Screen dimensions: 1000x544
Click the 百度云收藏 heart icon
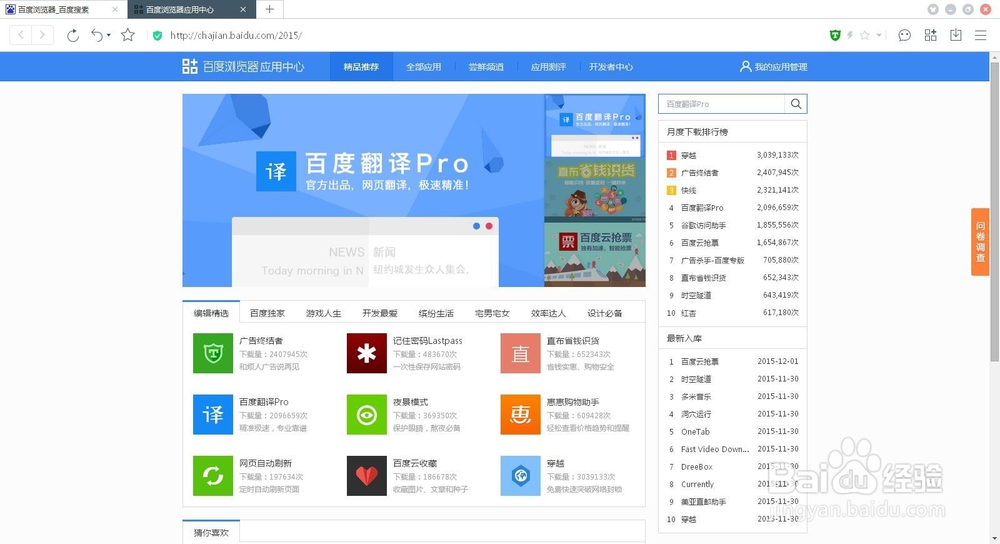pyautogui.click(x=367, y=475)
